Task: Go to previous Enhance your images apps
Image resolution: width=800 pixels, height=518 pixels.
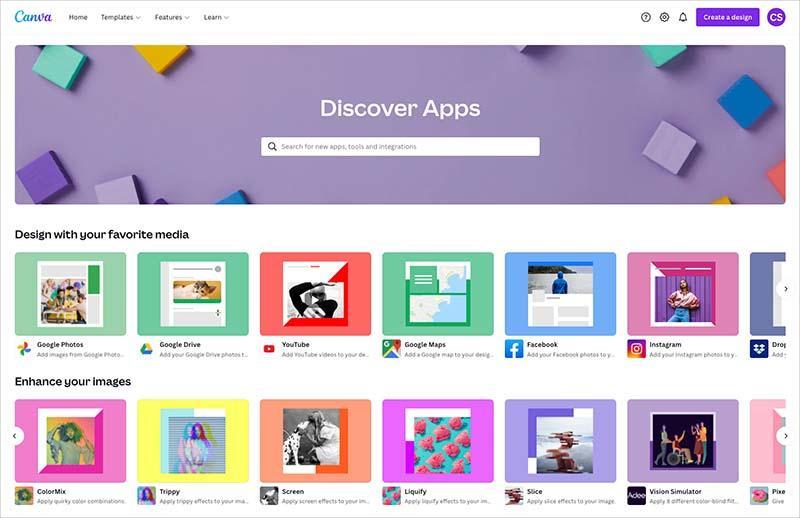Action: tap(15, 436)
